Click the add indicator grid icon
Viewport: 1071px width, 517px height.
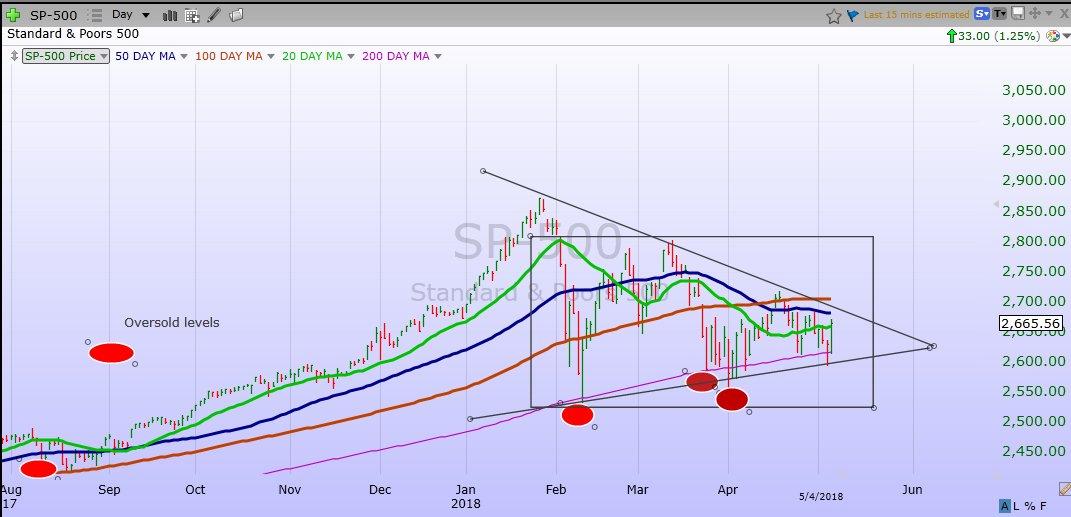pyautogui.click(x=192, y=15)
